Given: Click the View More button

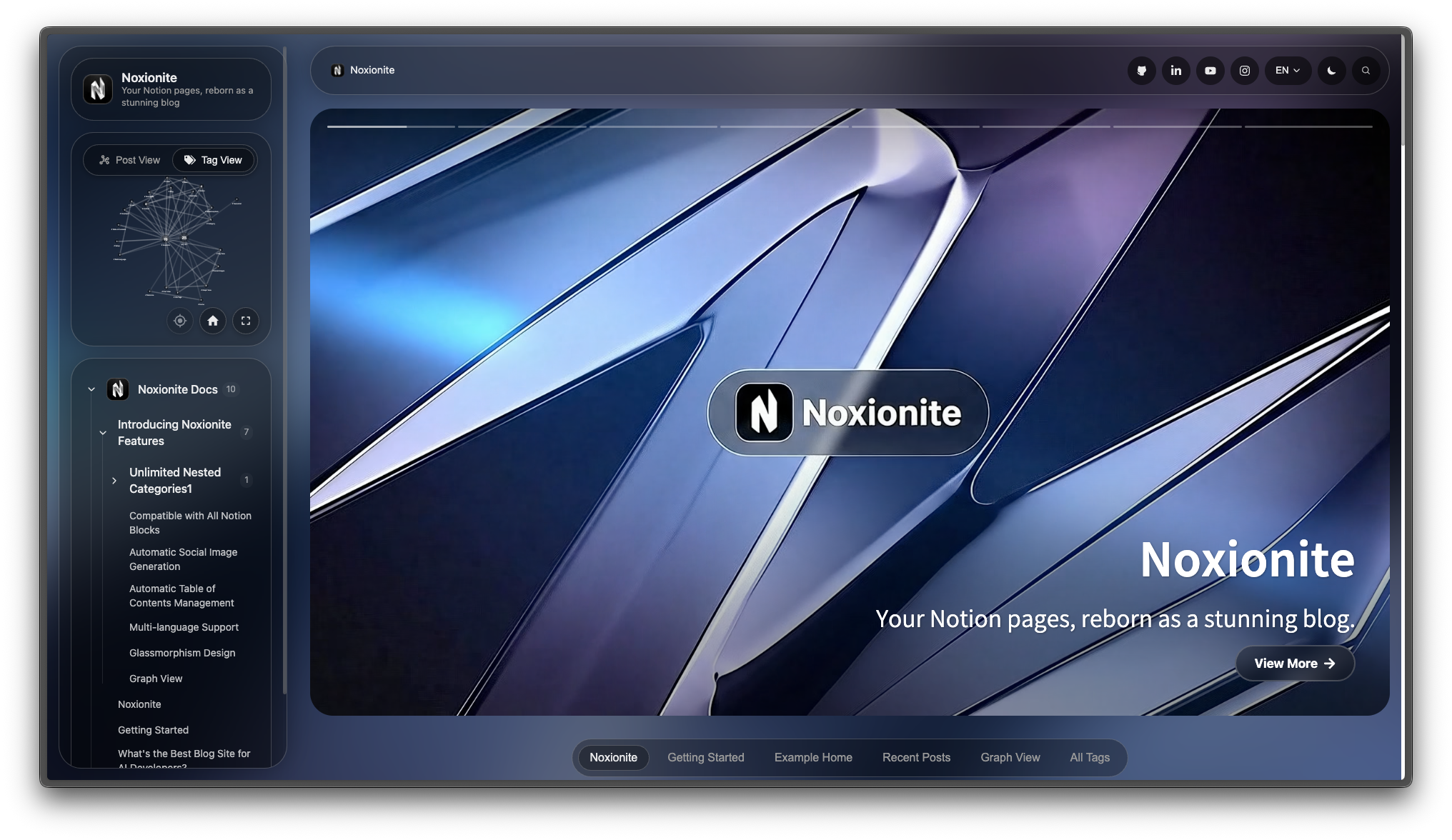Looking at the screenshot, I should pos(1294,664).
